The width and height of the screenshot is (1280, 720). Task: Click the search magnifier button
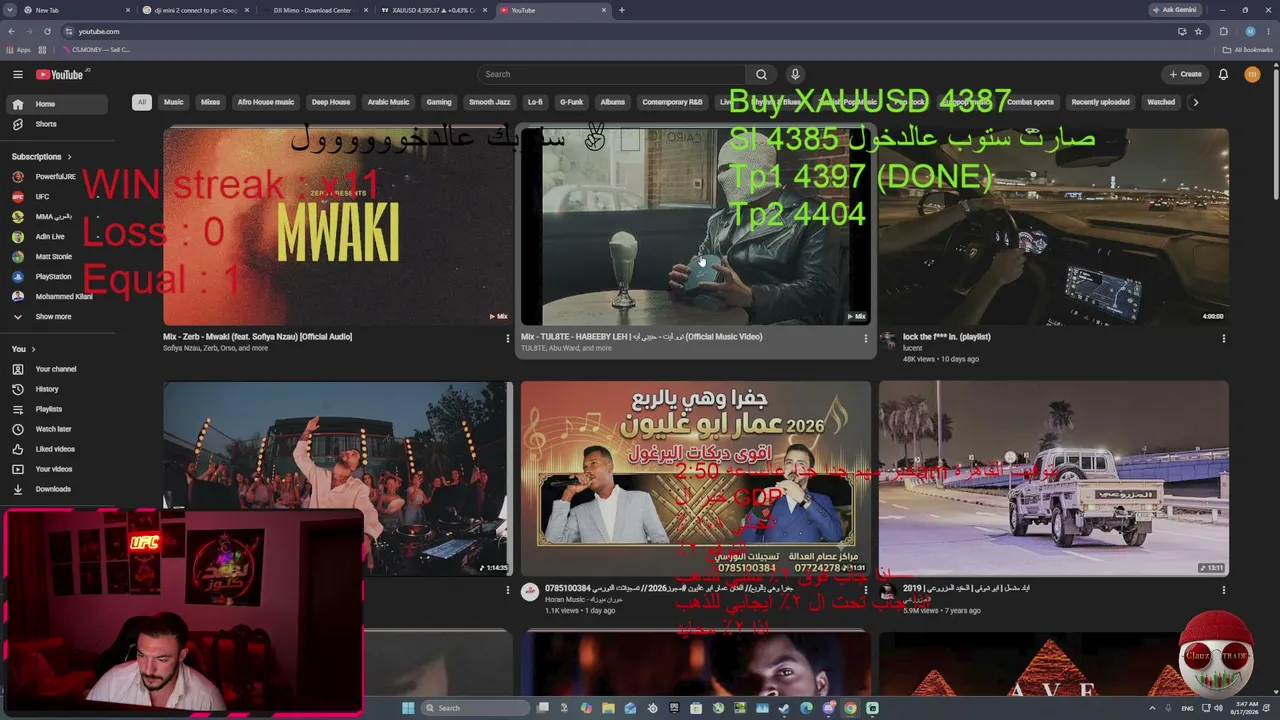761,74
